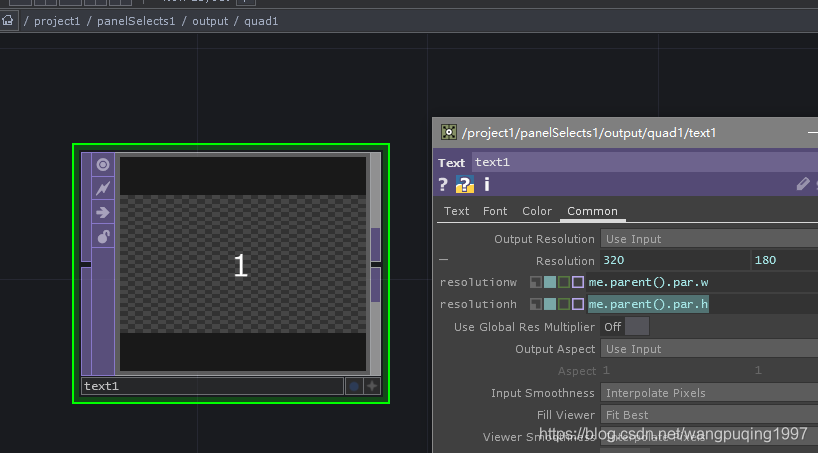Switch to the Color parameter tab
Screen dimensions: 818x453
(x=537, y=211)
